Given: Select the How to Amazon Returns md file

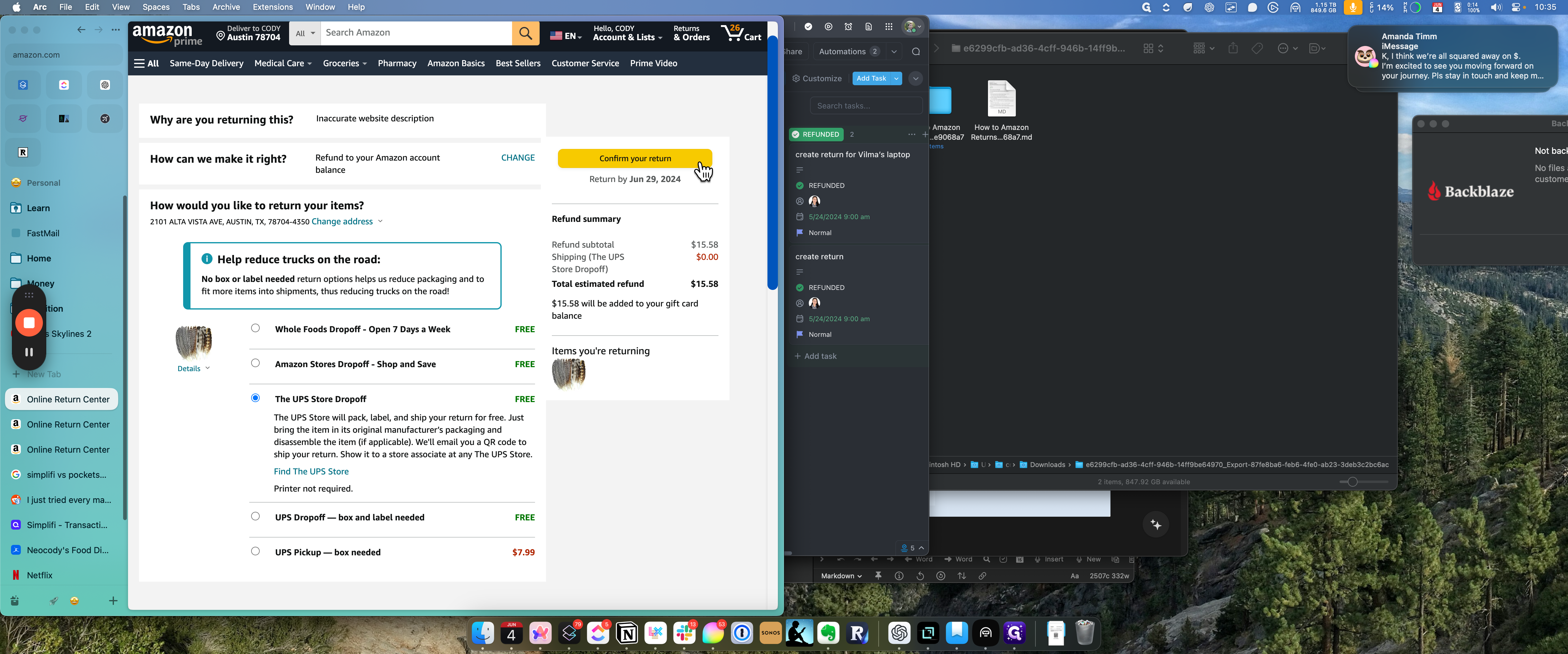Looking at the screenshot, I should pyautogui.click(x=1001, y=110).
